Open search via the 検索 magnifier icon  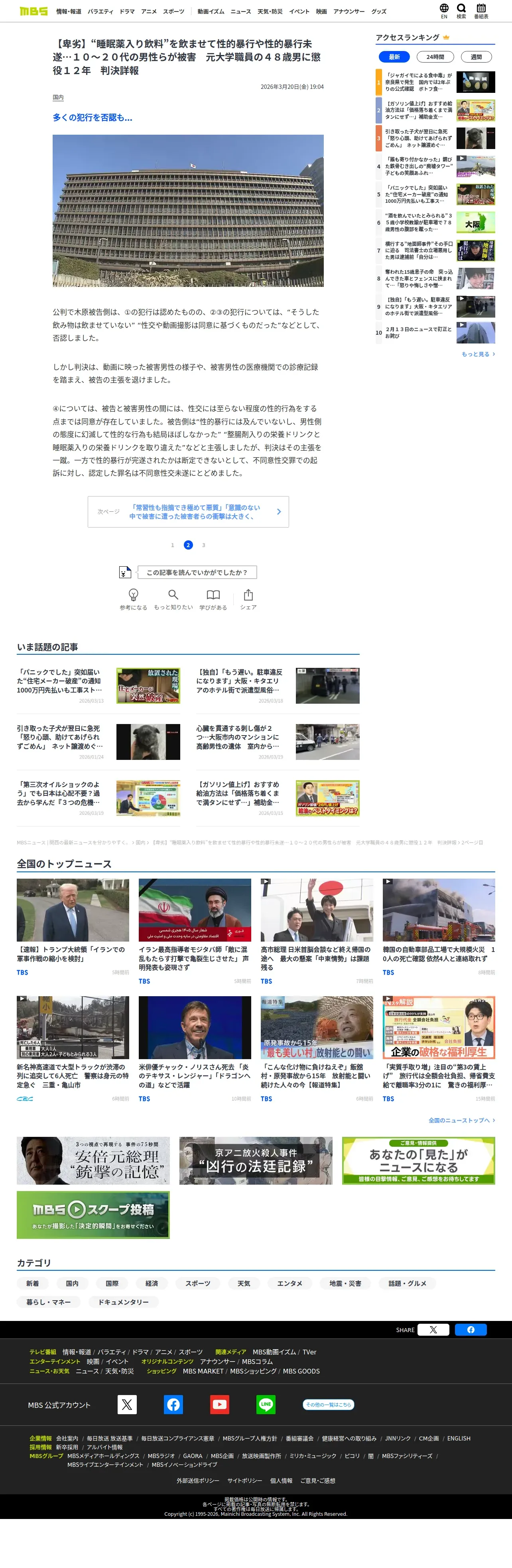click(x=461, y=11)
